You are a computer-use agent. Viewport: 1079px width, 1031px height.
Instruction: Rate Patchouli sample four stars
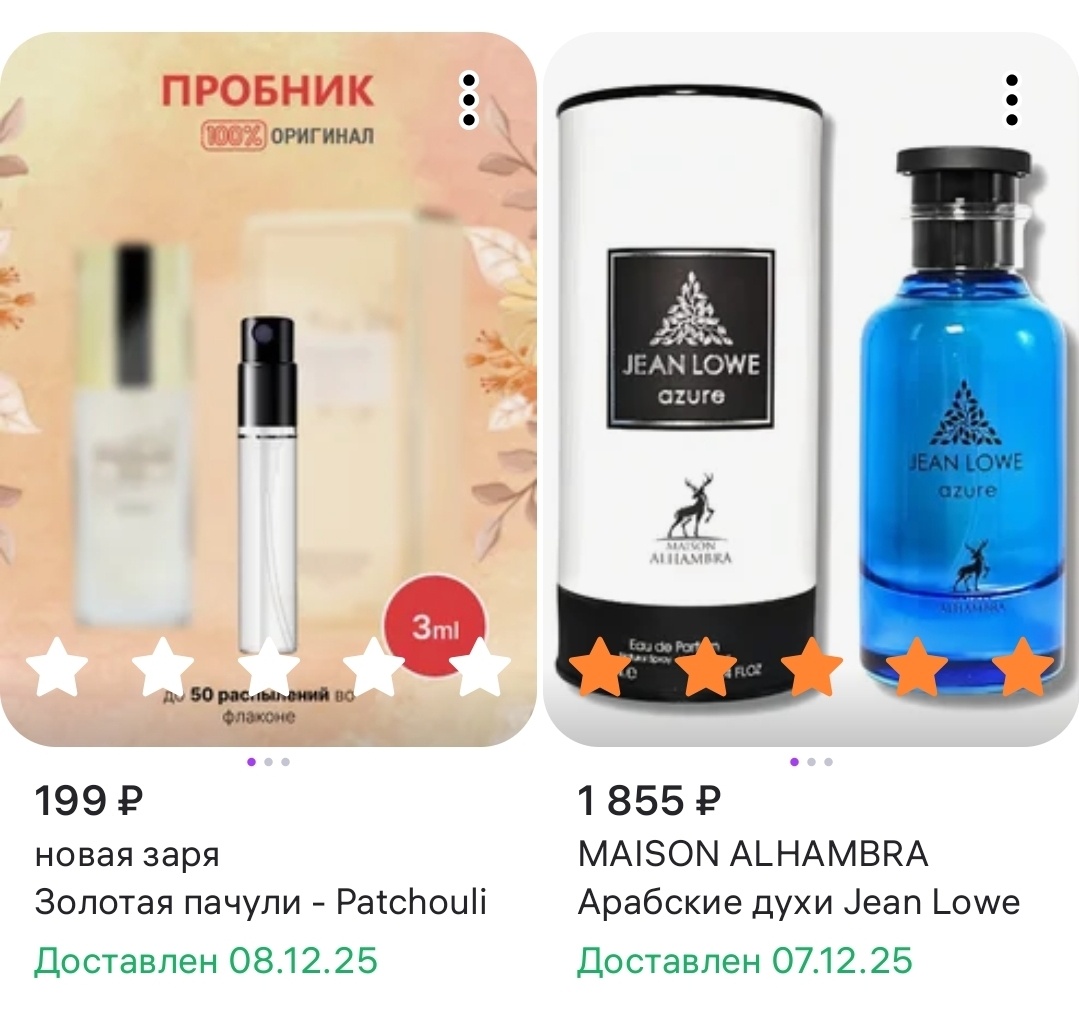(374, 667)
